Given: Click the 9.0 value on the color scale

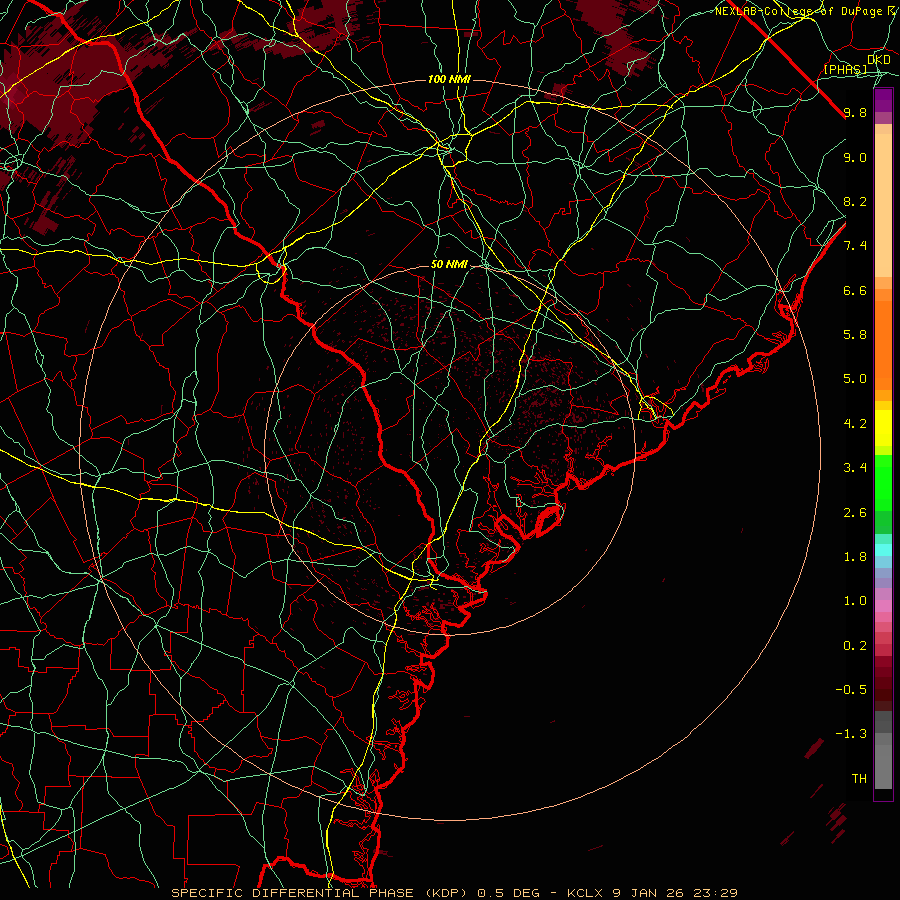Looking at the screenshot, I should [x=855, y=157].
